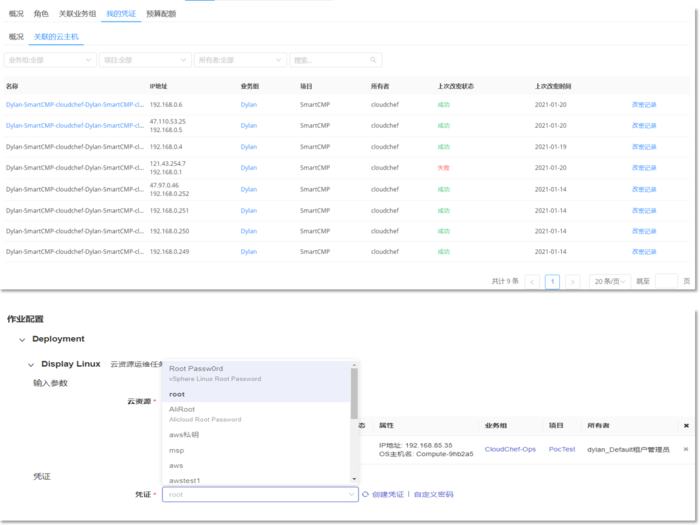
Task: Click the 上次改密状态 column header
Action: [x=455, y=86]
